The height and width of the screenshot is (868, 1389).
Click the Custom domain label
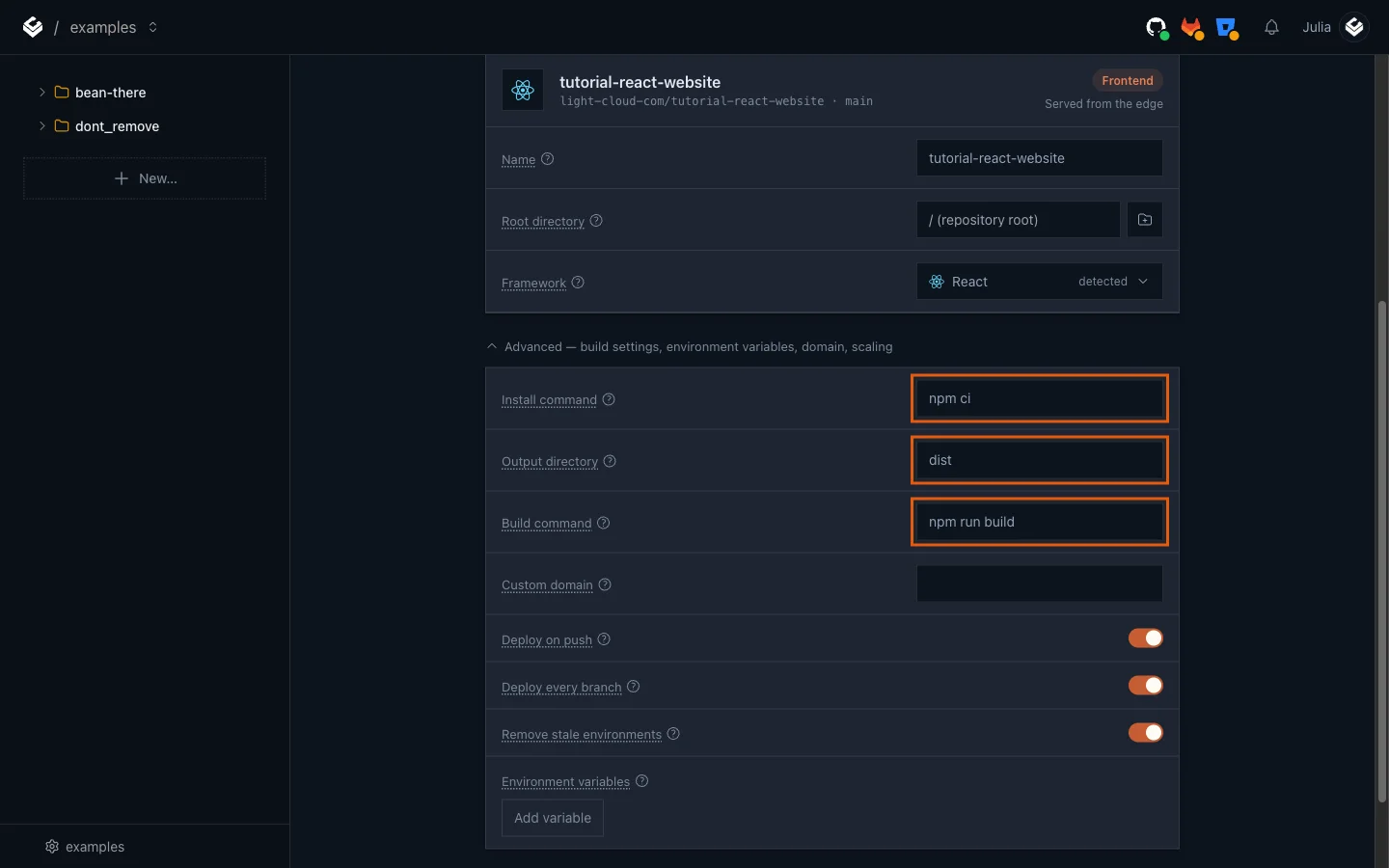547,585
